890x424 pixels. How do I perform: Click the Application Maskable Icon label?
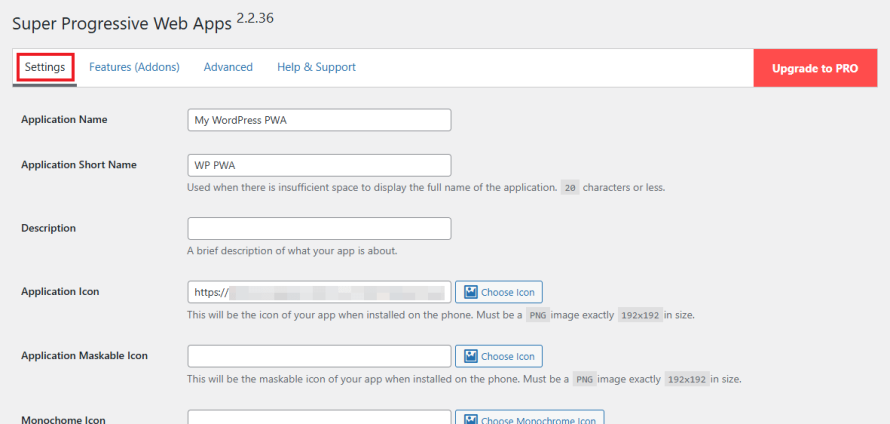(x=85, y=355)
